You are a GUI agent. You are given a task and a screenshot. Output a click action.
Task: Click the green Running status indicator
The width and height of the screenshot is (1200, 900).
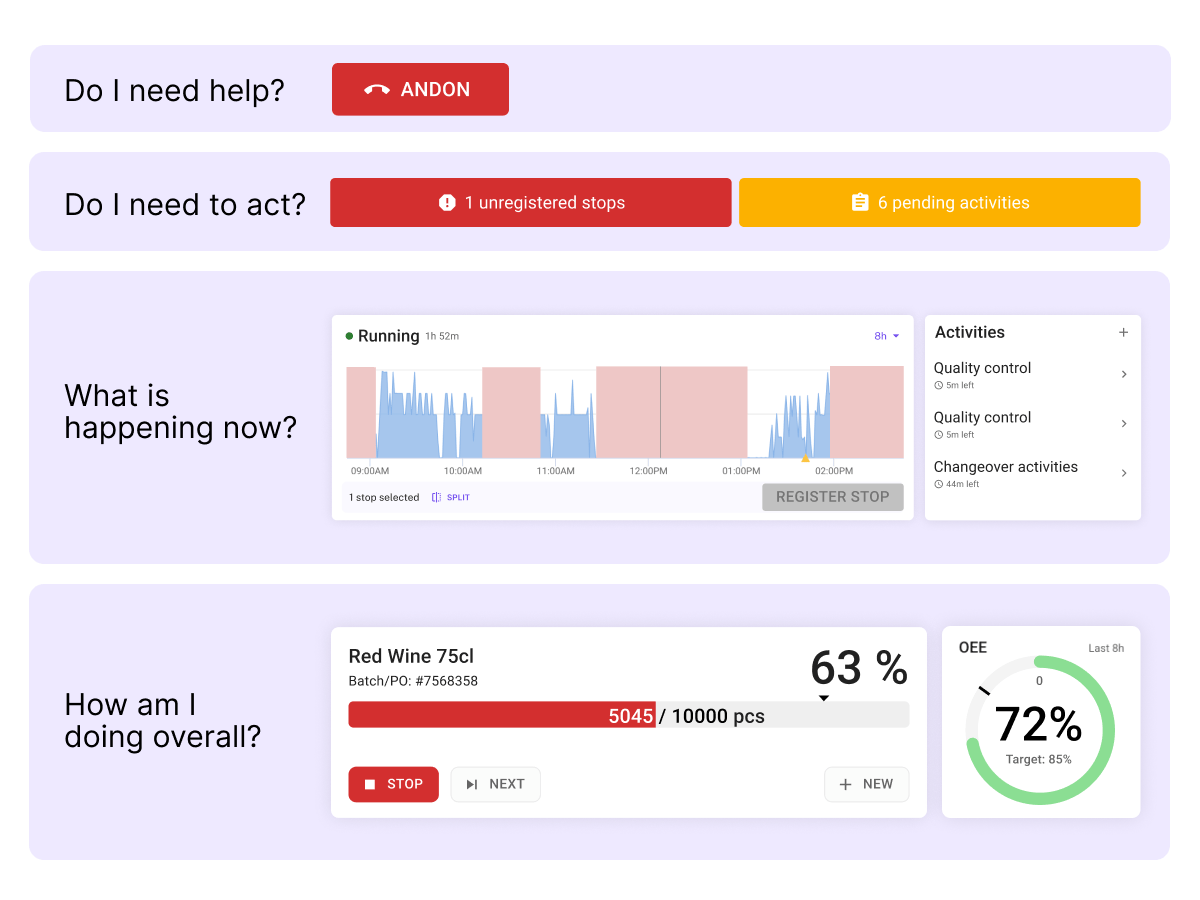(x=350, y=336)
